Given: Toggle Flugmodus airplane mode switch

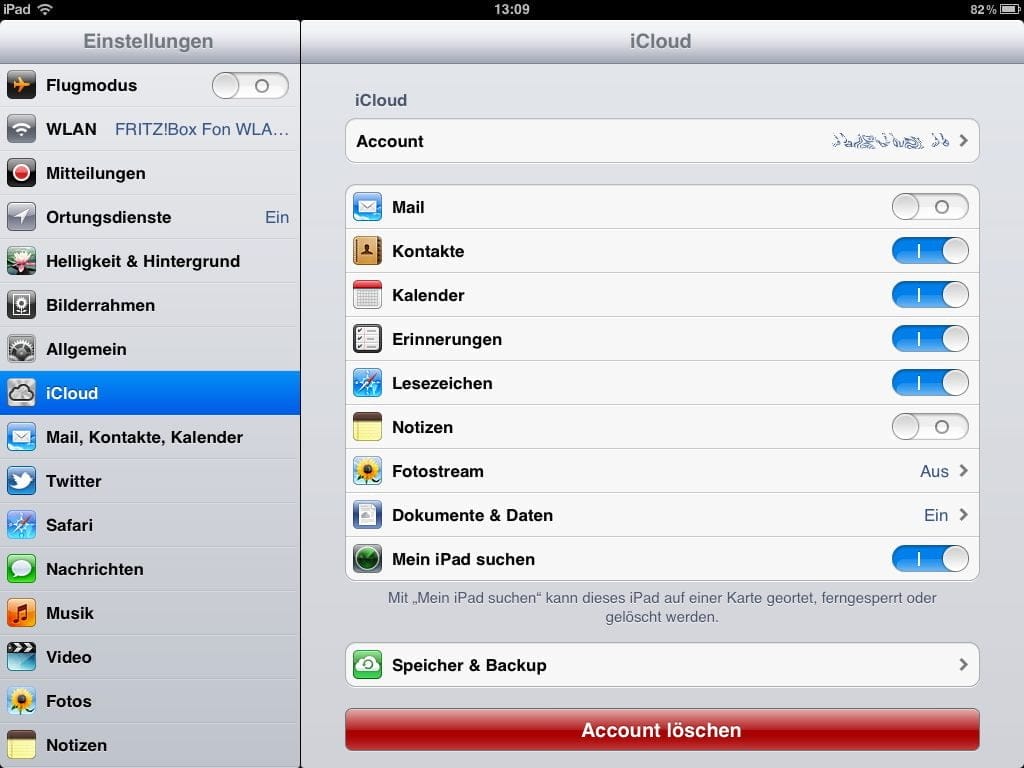Looking at the screenshot, I should (x=250, y=86).
